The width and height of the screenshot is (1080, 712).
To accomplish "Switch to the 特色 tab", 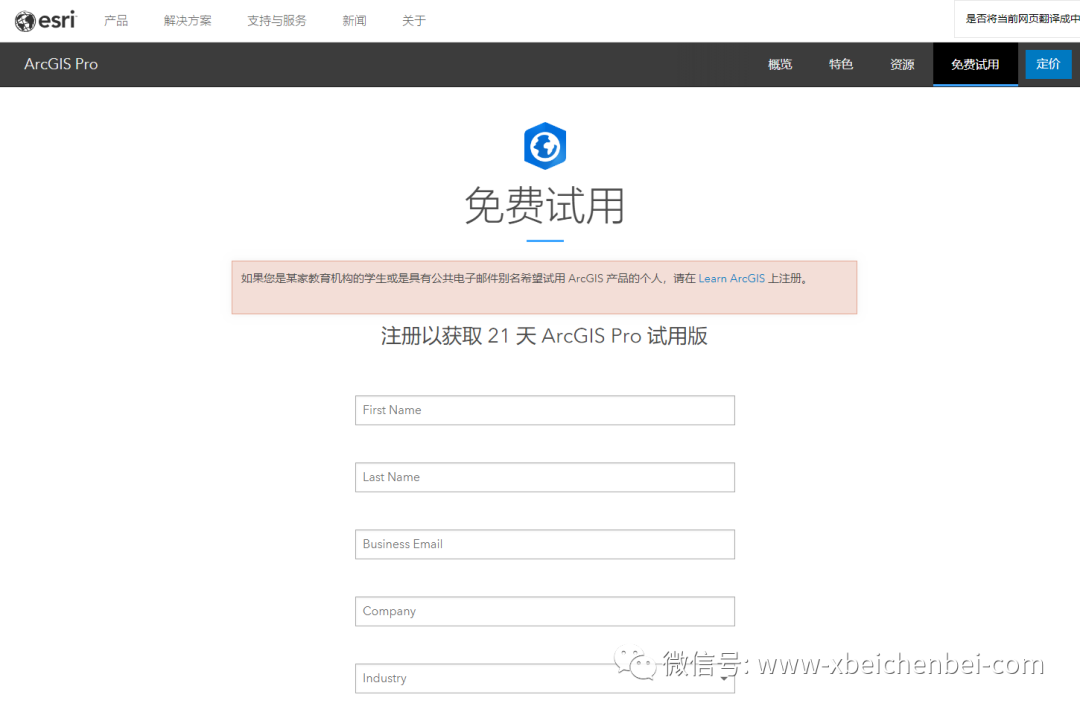I will [841, 64].
